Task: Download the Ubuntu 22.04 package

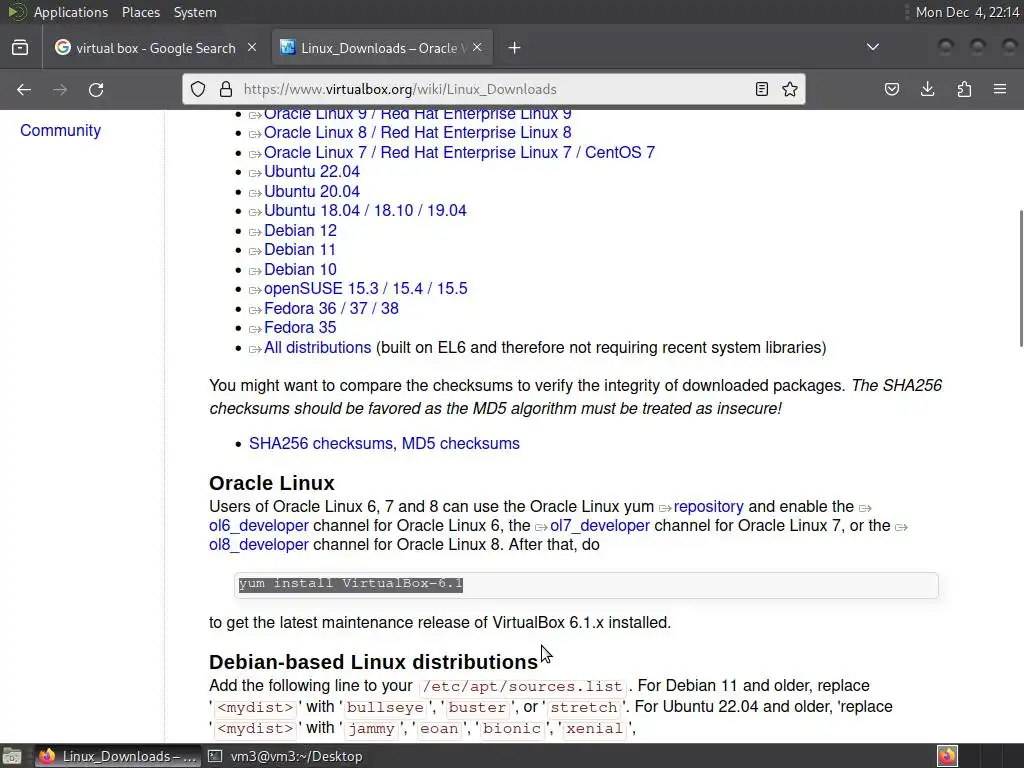Action: pyautogui.click(x=312, y=172)
